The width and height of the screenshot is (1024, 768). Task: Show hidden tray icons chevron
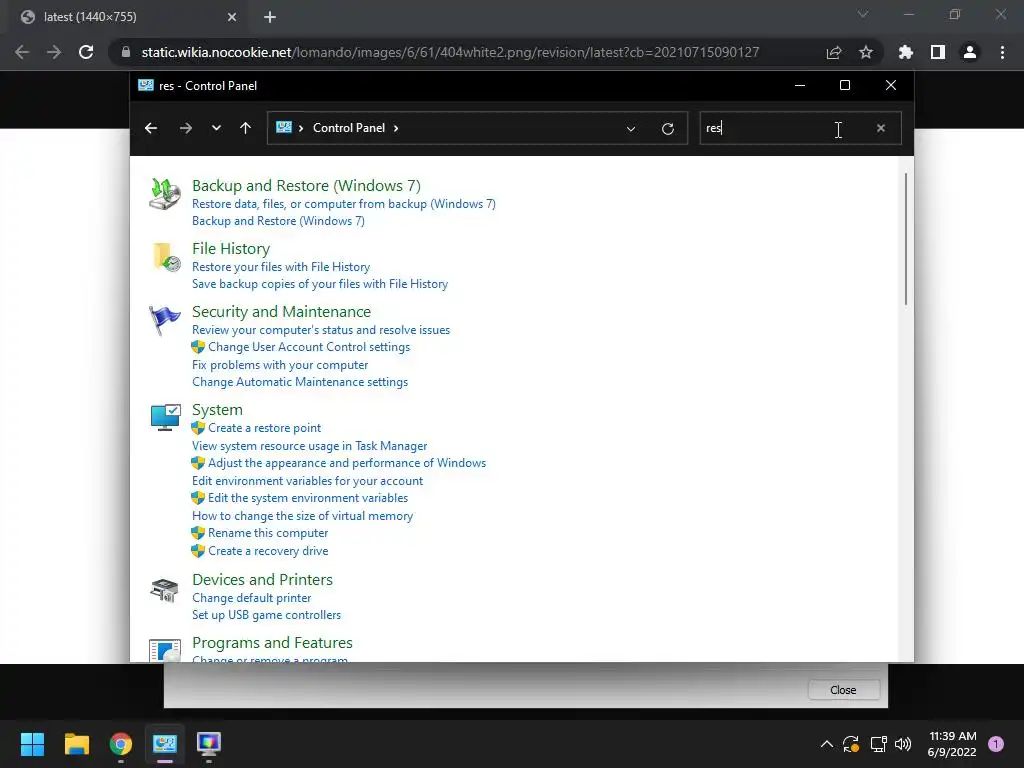(x=826, y=744)
